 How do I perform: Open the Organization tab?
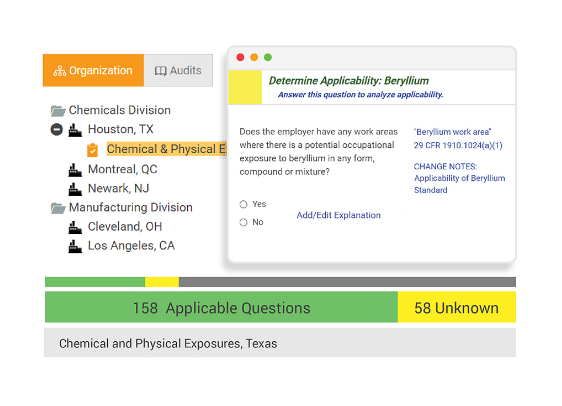93,71
